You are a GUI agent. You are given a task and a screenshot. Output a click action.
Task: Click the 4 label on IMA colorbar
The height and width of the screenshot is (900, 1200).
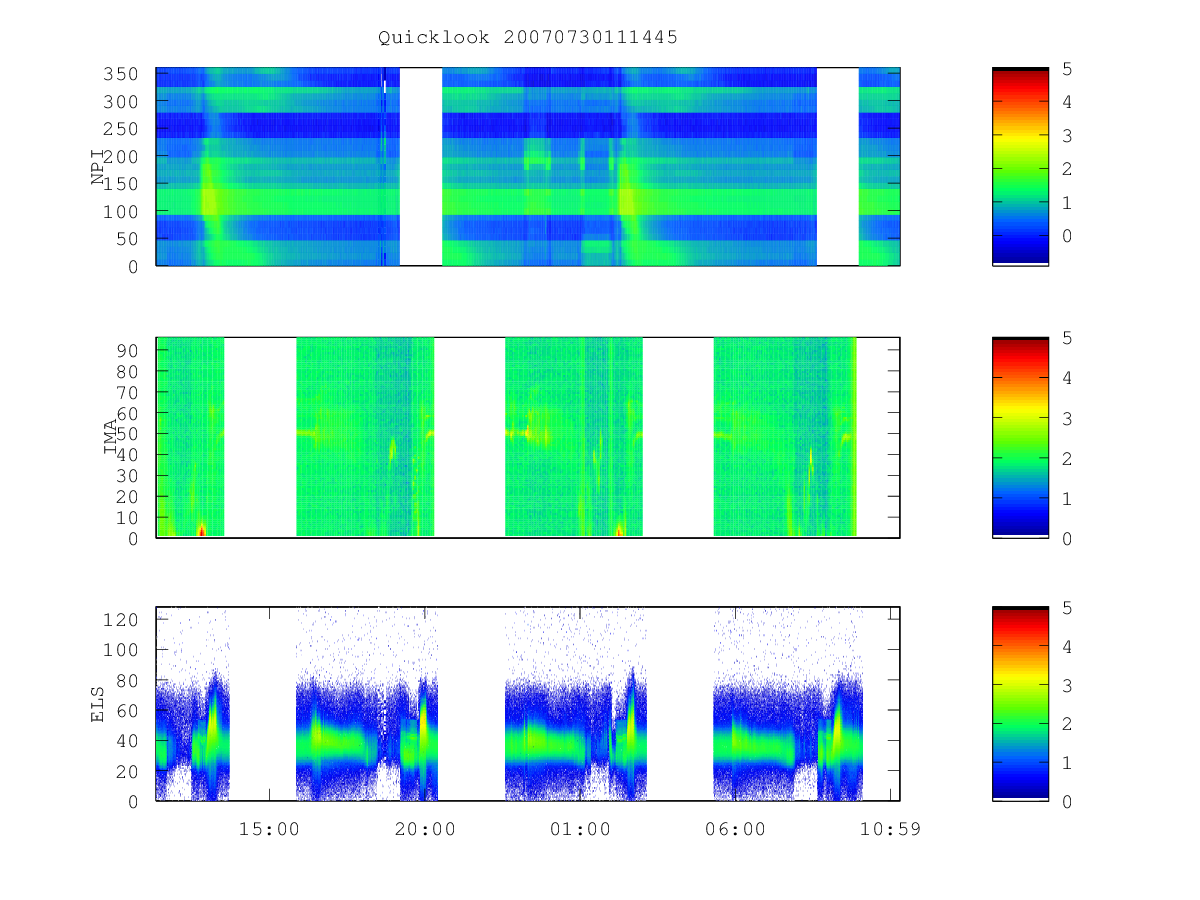click(x=1068, y=378)
